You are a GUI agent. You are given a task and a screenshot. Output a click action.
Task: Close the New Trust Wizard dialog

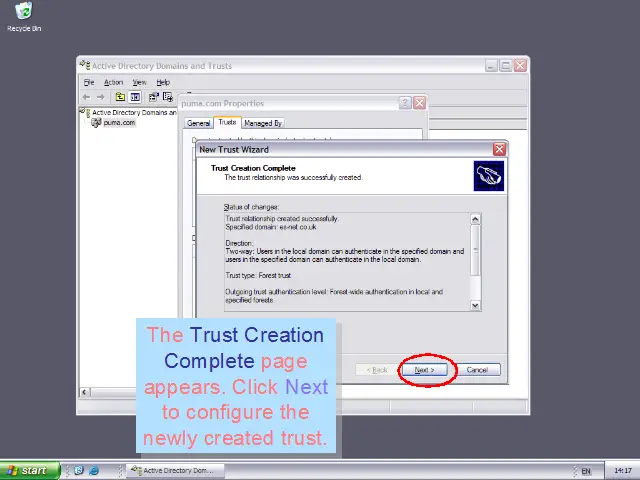tap(499, 149)
